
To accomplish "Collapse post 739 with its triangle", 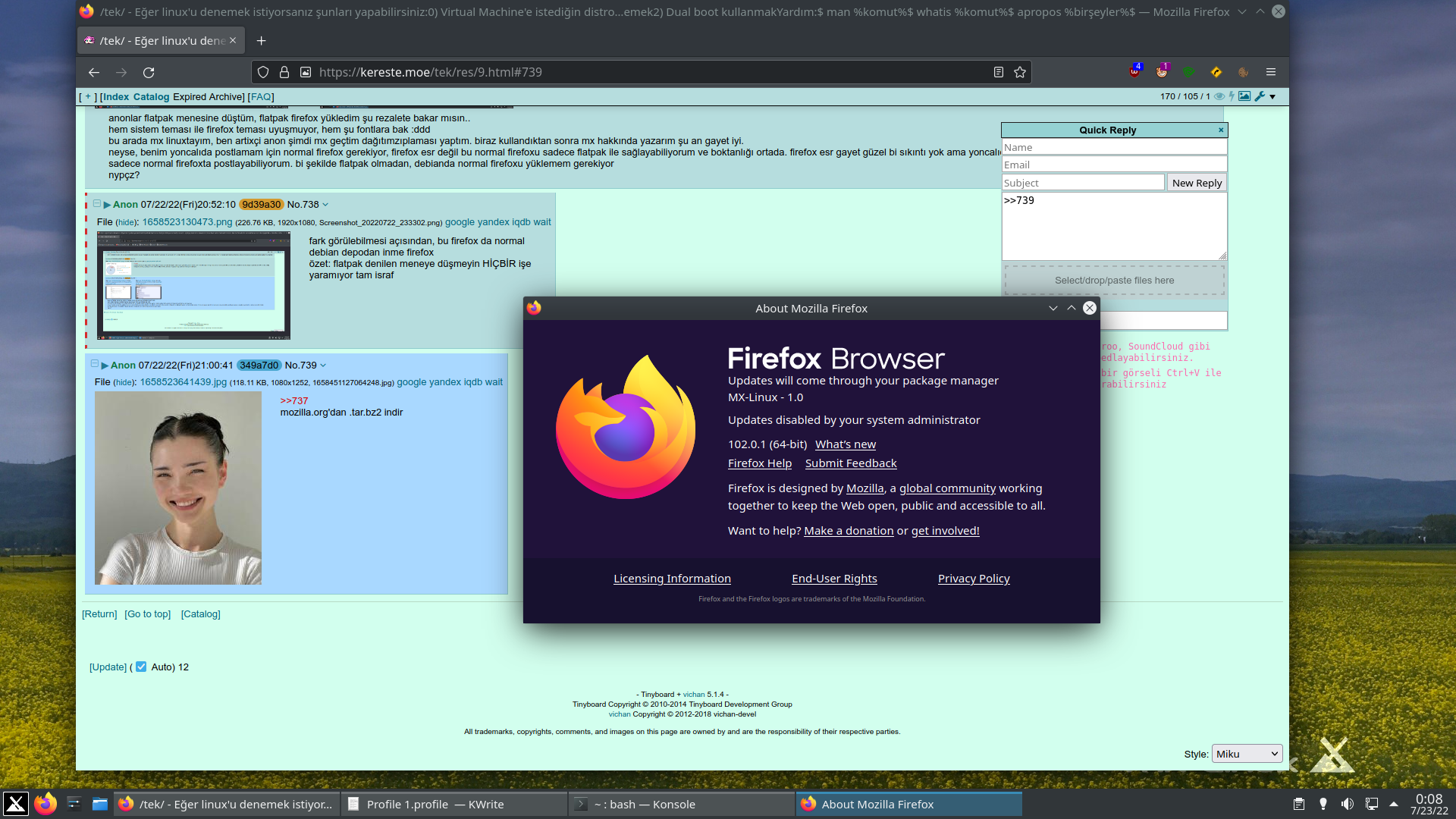I will [x=105, y=366].
